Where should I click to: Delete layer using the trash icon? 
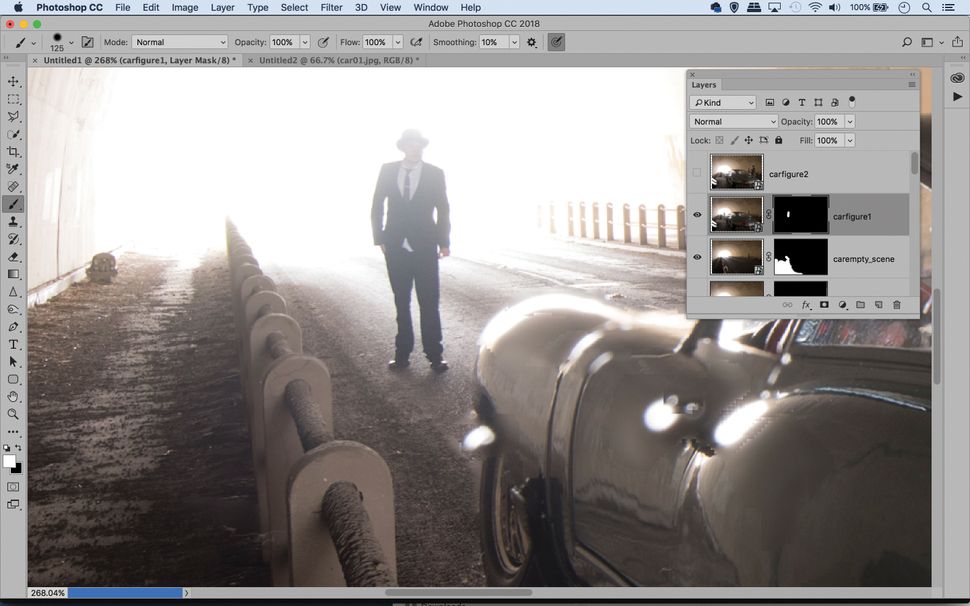click(x=897, y=304)
